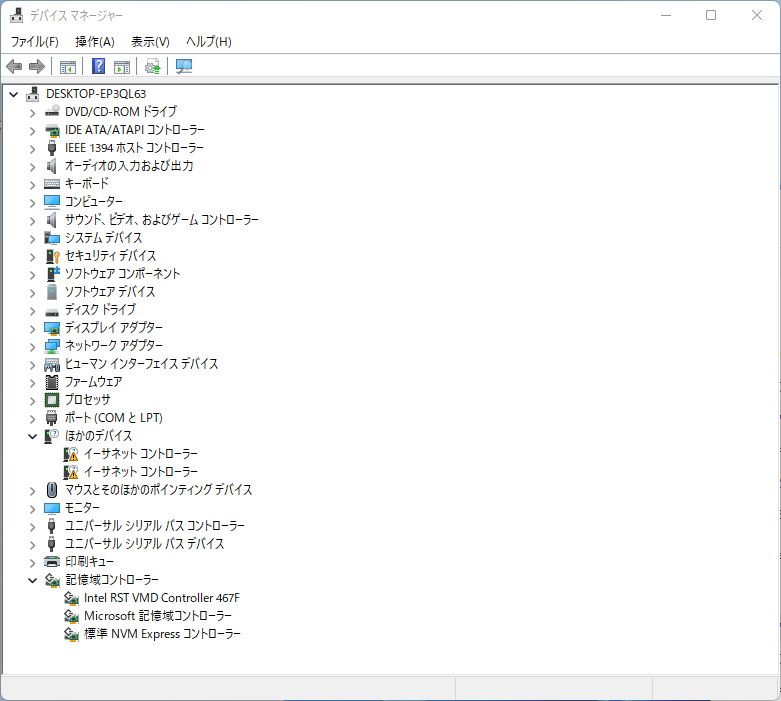
Task: Select the セキュリティ デバイス key icon
Action: 52,256
